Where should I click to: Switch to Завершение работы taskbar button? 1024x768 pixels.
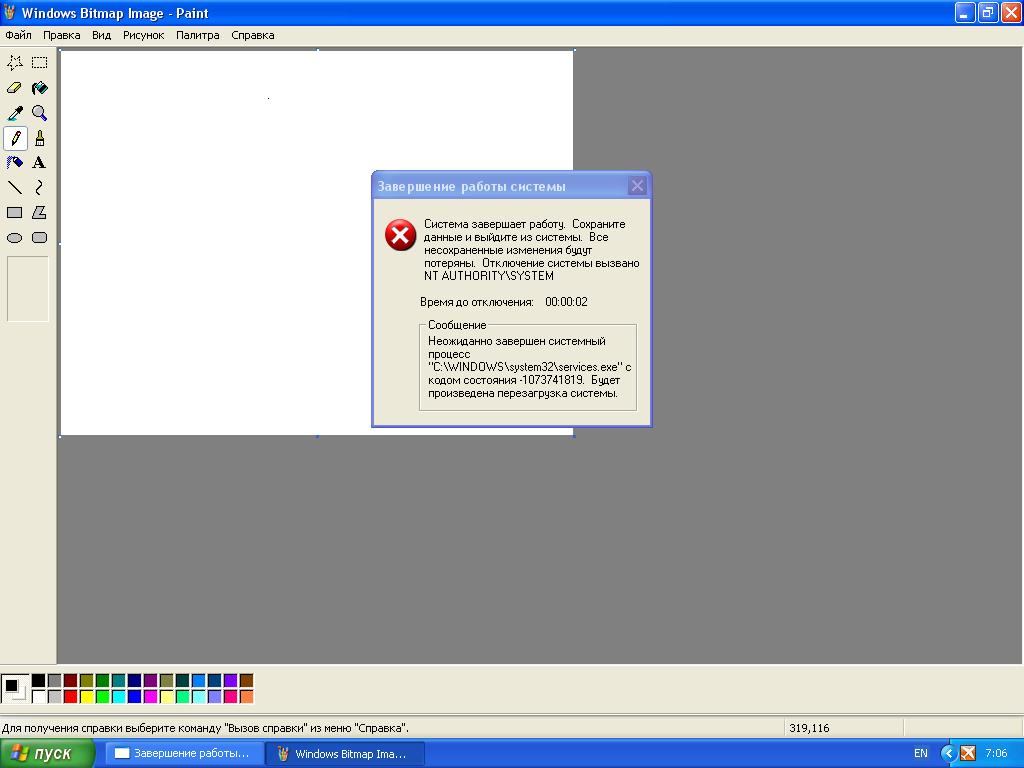[x=183, y=754]
